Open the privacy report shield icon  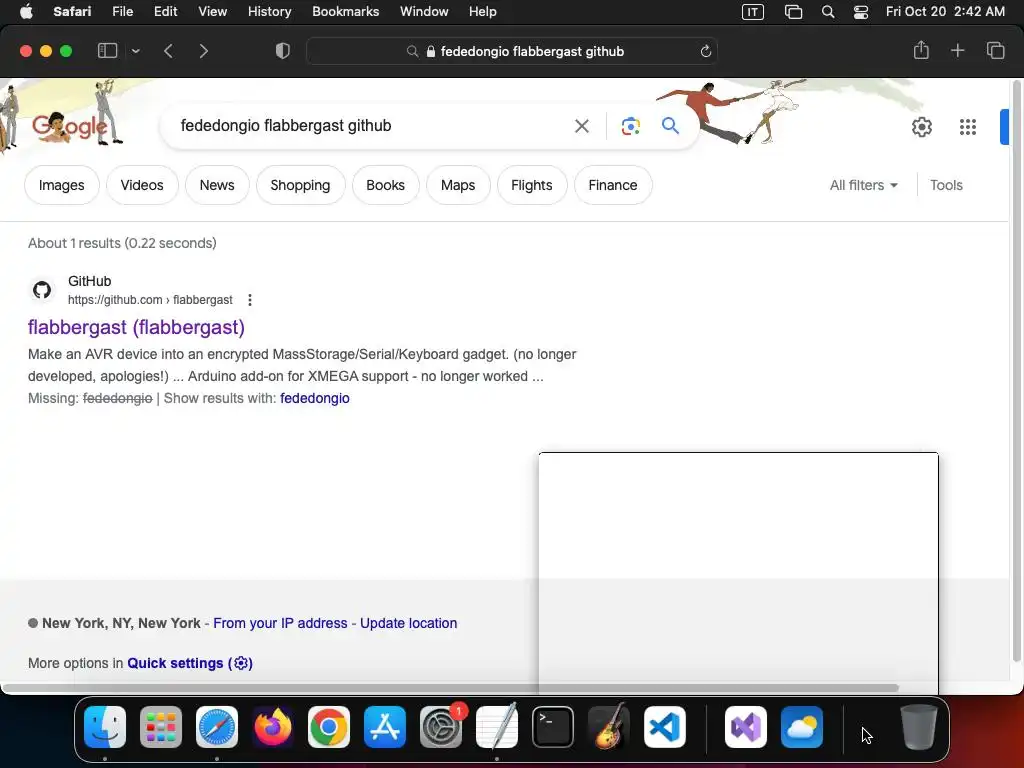pos(283,51)
